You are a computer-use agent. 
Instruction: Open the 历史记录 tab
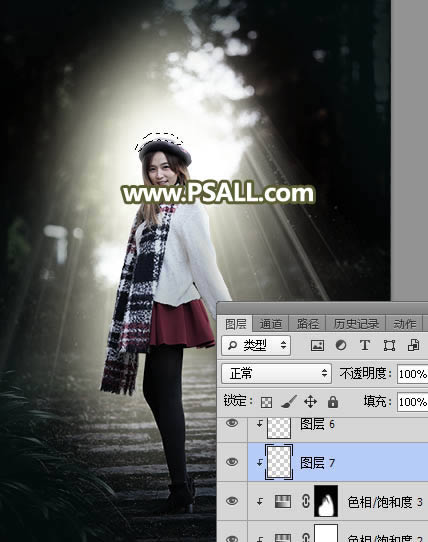tap(356, 324)
